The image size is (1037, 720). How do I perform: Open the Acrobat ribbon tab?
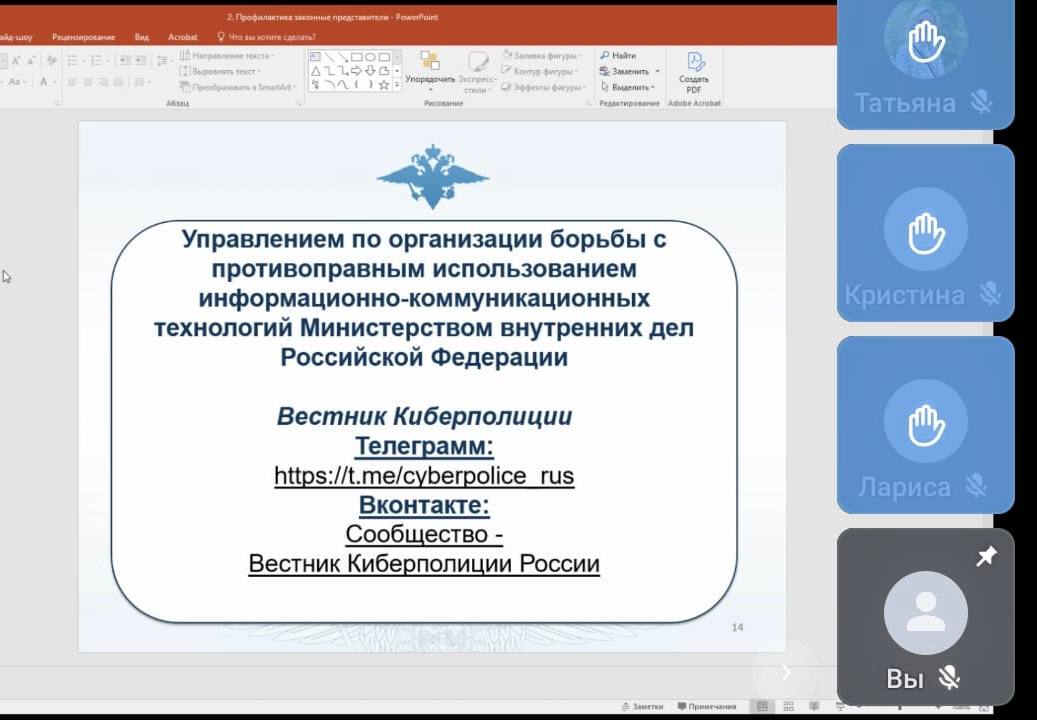point(183,37)
